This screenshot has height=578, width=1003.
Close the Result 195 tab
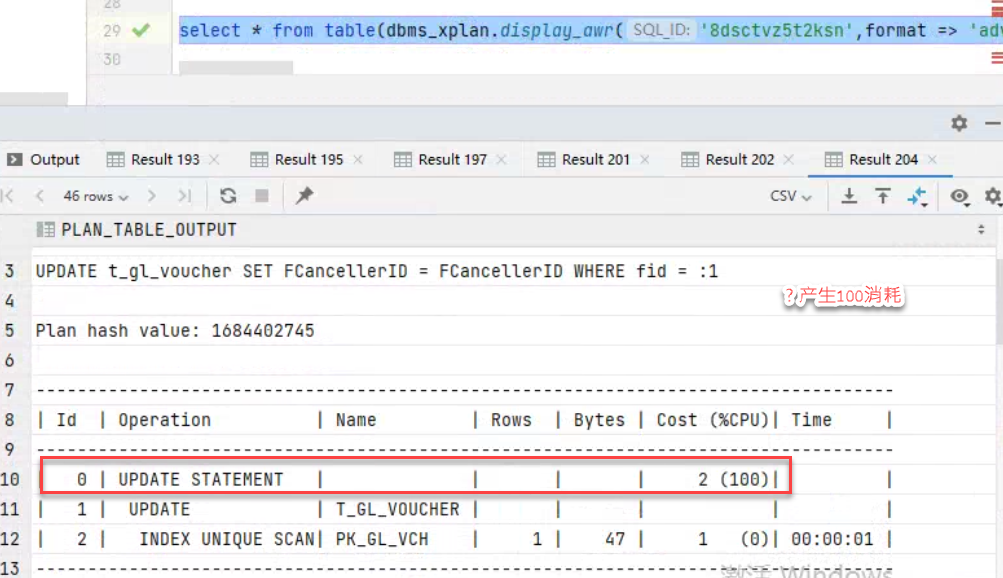pos(358,159)
